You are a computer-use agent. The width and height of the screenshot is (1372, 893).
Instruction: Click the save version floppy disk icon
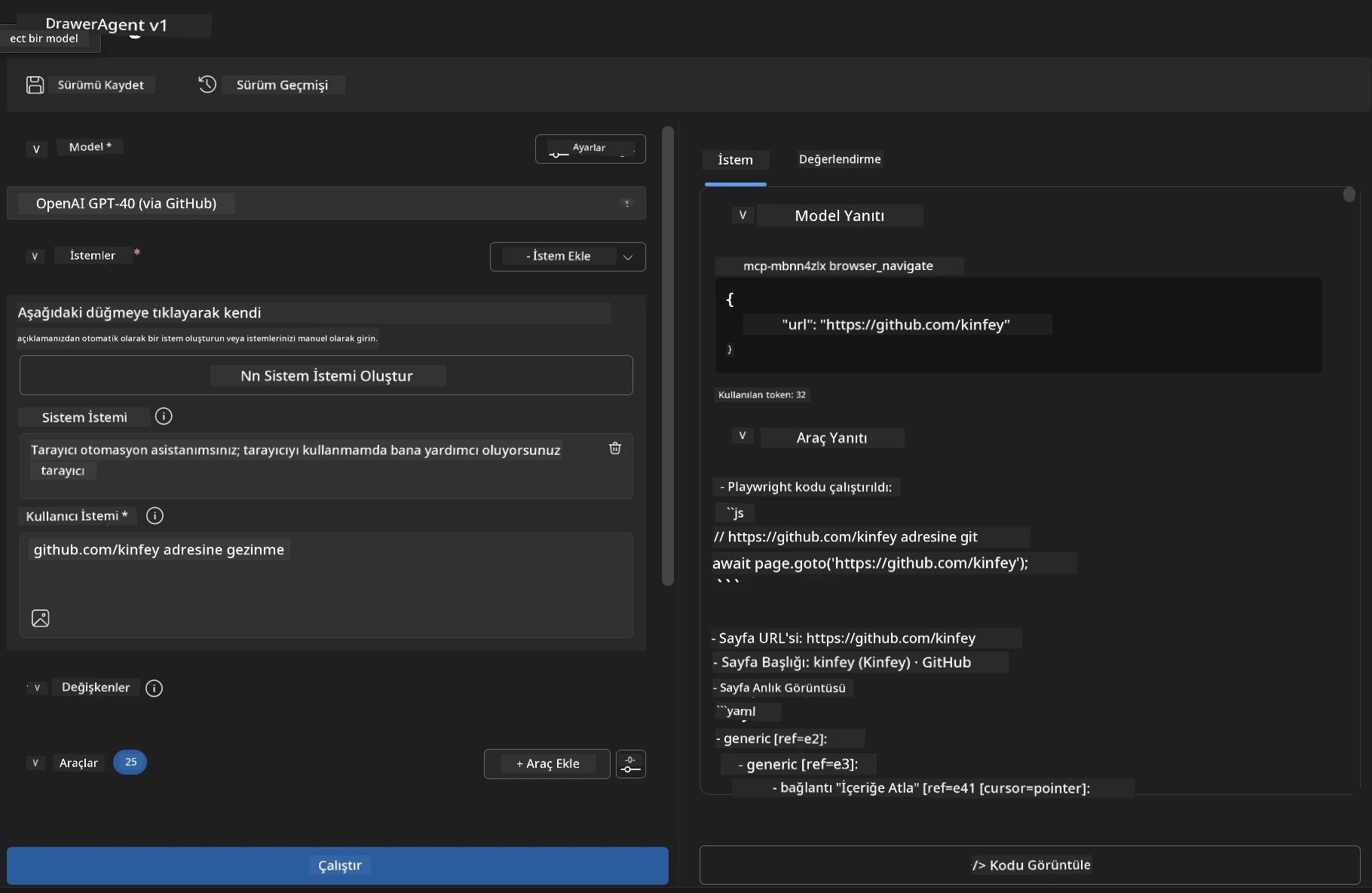pos(35,84)
